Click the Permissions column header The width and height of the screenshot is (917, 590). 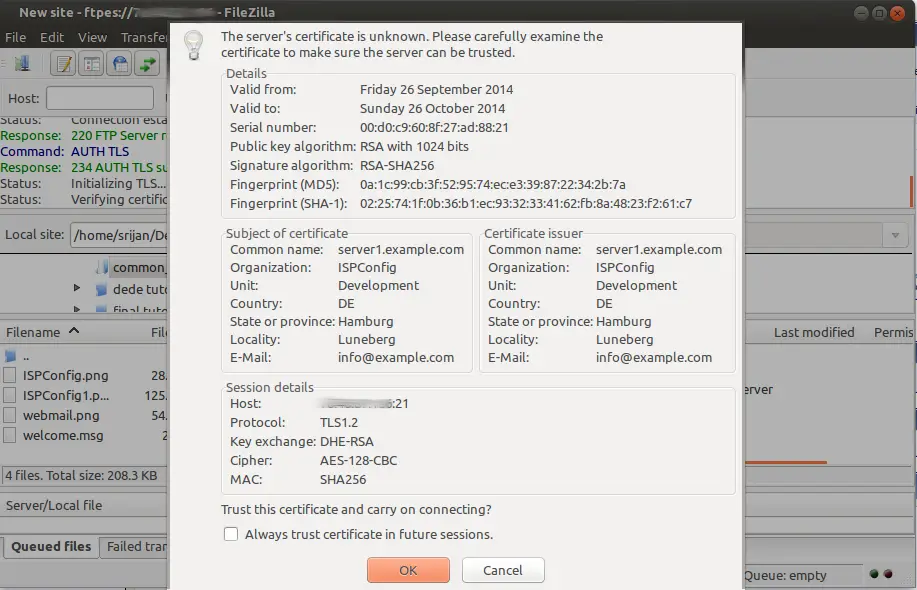(894, 332)
